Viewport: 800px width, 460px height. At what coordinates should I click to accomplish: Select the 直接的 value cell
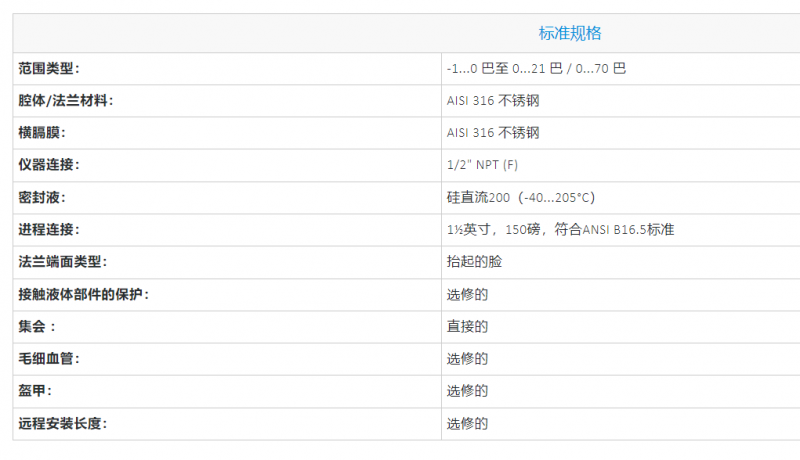[x=467, y=326]
